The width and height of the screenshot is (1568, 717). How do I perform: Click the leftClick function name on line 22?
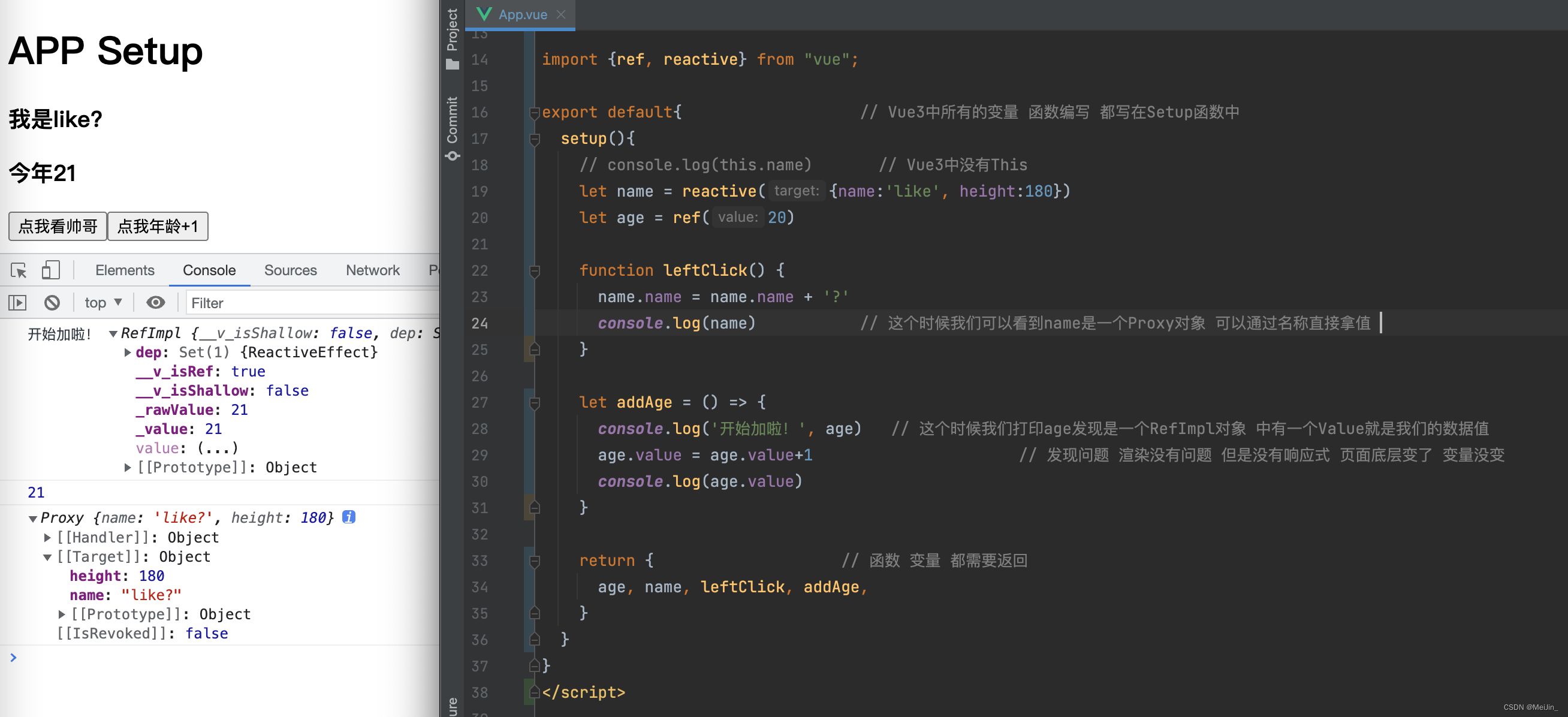pos(705,270)
